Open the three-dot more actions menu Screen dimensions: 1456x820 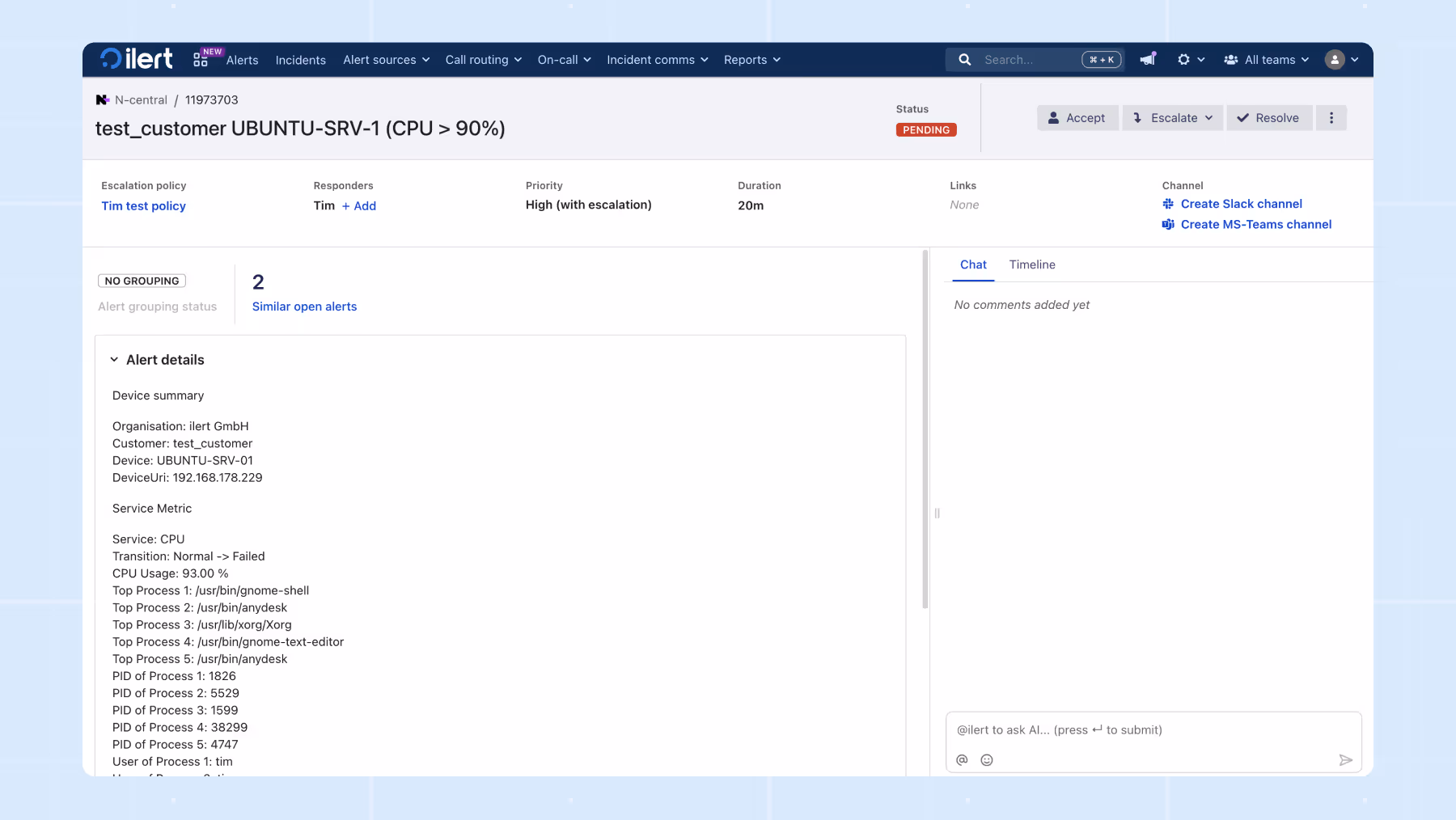tap(1331, 118)
